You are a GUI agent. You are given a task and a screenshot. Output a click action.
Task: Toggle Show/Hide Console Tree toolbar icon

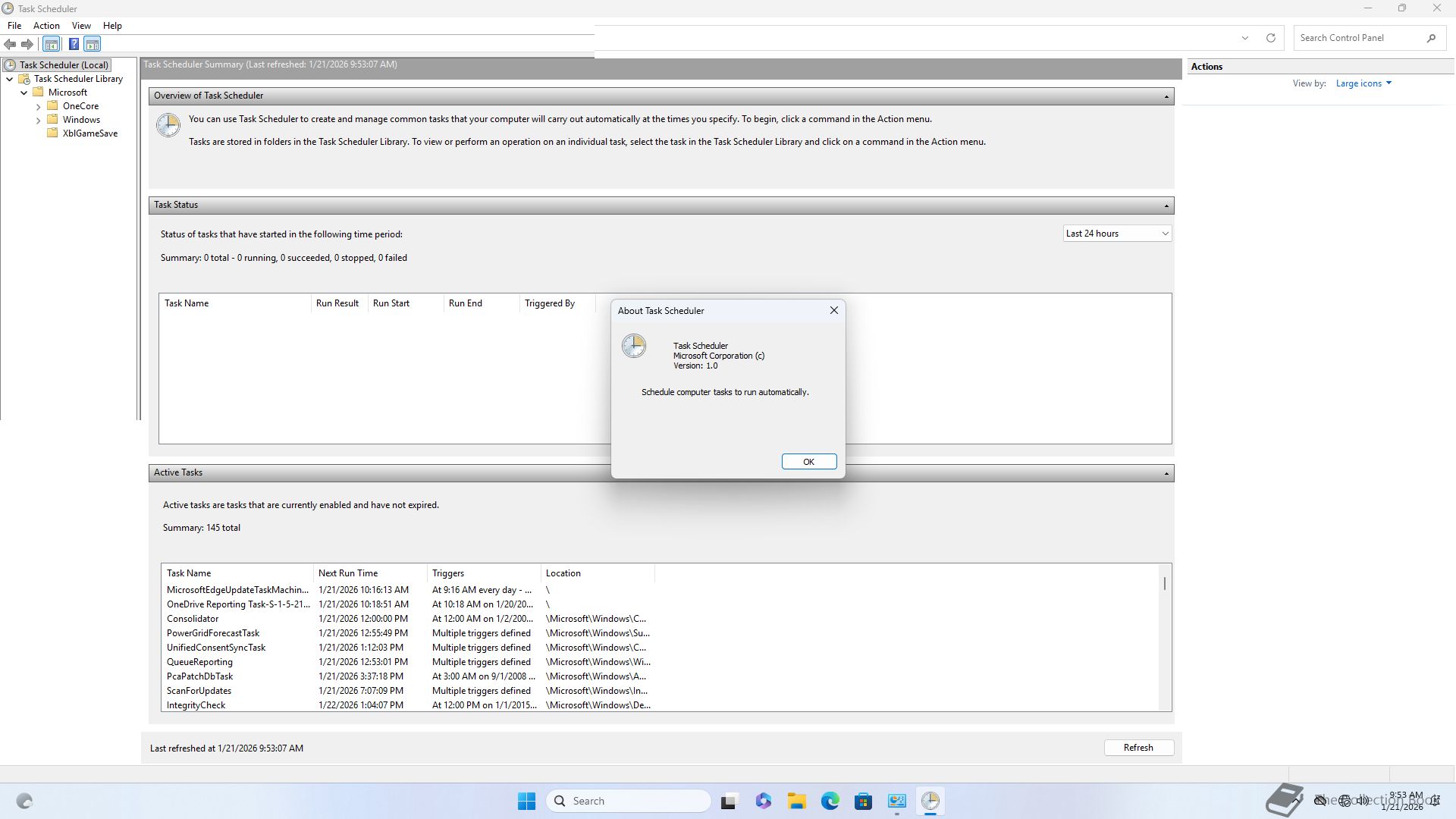tap(52, 44)
